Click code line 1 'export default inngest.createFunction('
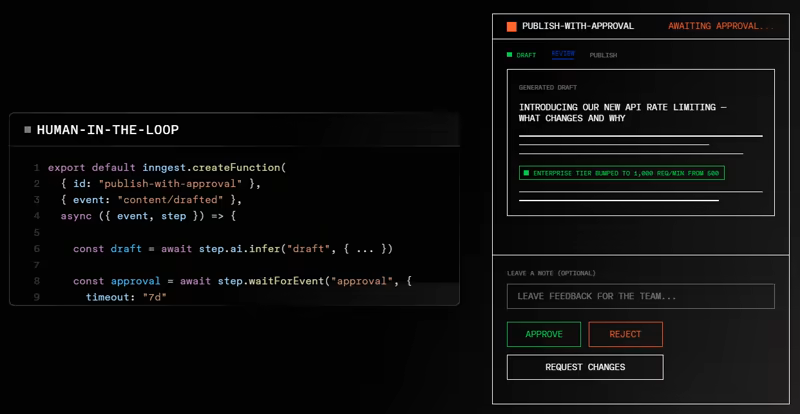This screenshot has height=414, width=800. coord(167,167)
